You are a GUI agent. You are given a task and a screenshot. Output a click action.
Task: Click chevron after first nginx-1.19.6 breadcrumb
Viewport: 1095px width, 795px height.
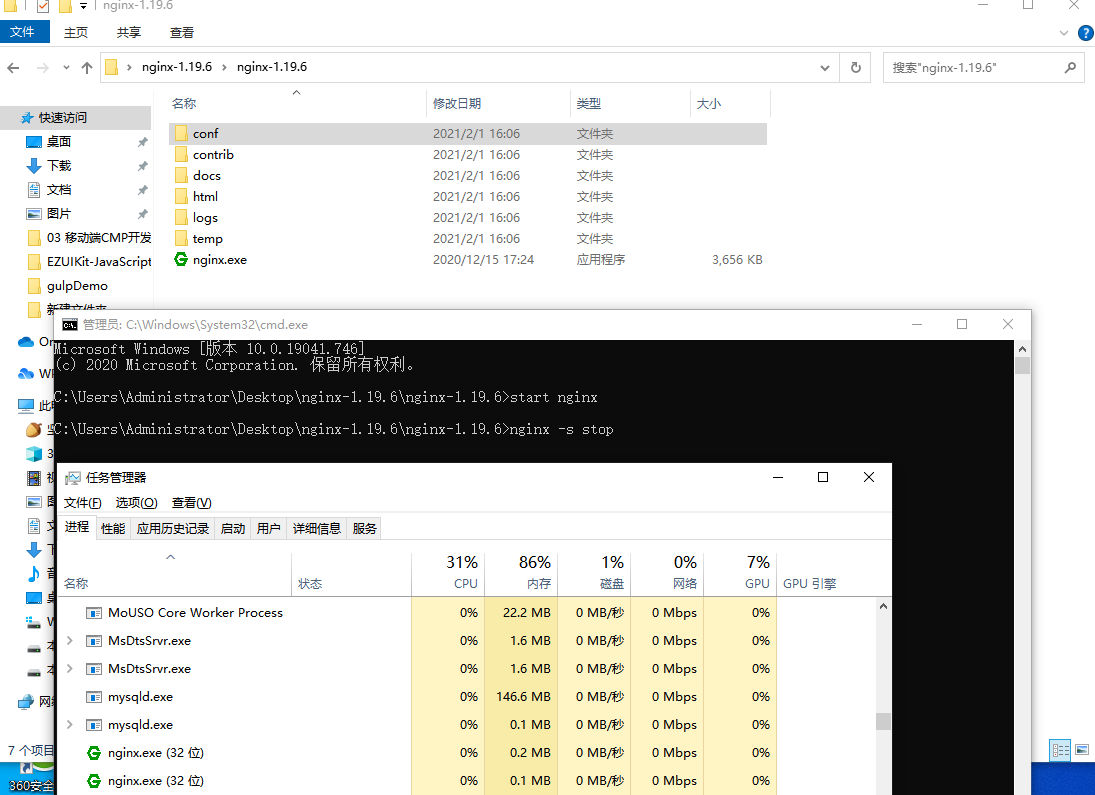(224, 67)
